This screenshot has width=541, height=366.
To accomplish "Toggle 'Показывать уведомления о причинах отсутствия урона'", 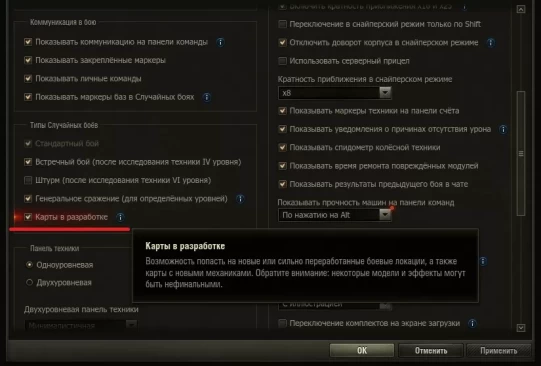I will 282,129.
